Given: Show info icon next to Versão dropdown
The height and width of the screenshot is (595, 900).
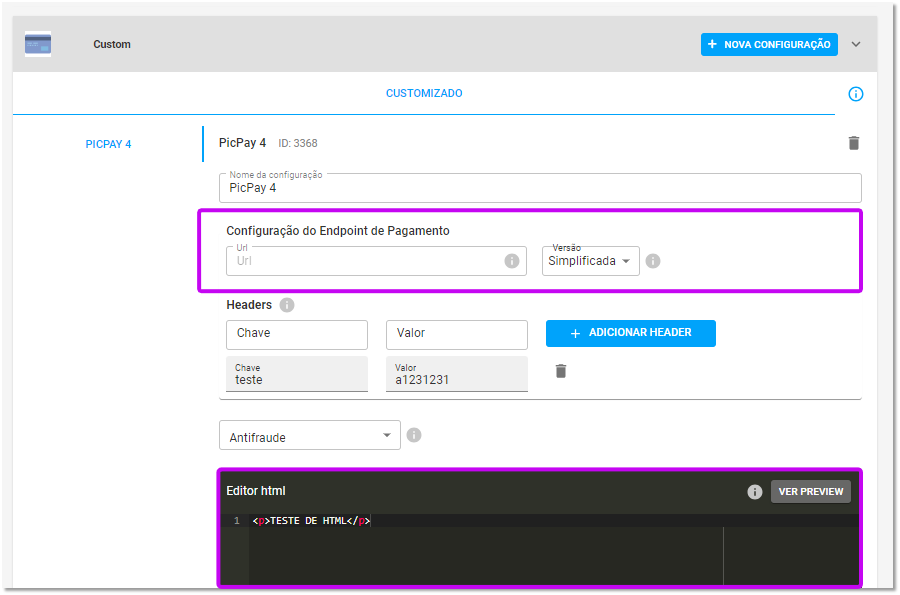Looking at the screenshot, I should 653,261.
